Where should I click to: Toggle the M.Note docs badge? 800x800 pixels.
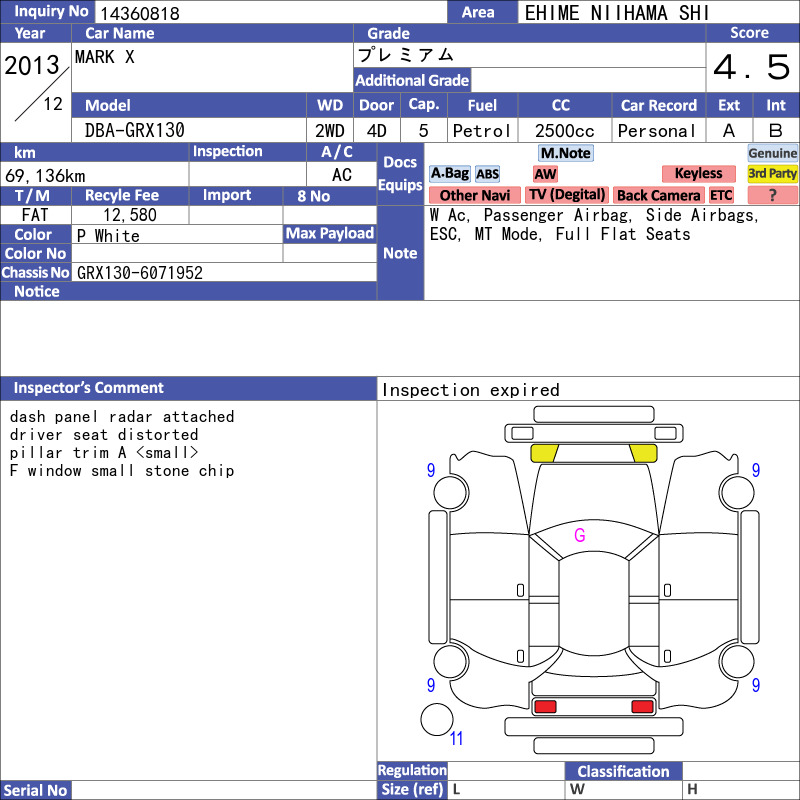[x=566, y=153]
